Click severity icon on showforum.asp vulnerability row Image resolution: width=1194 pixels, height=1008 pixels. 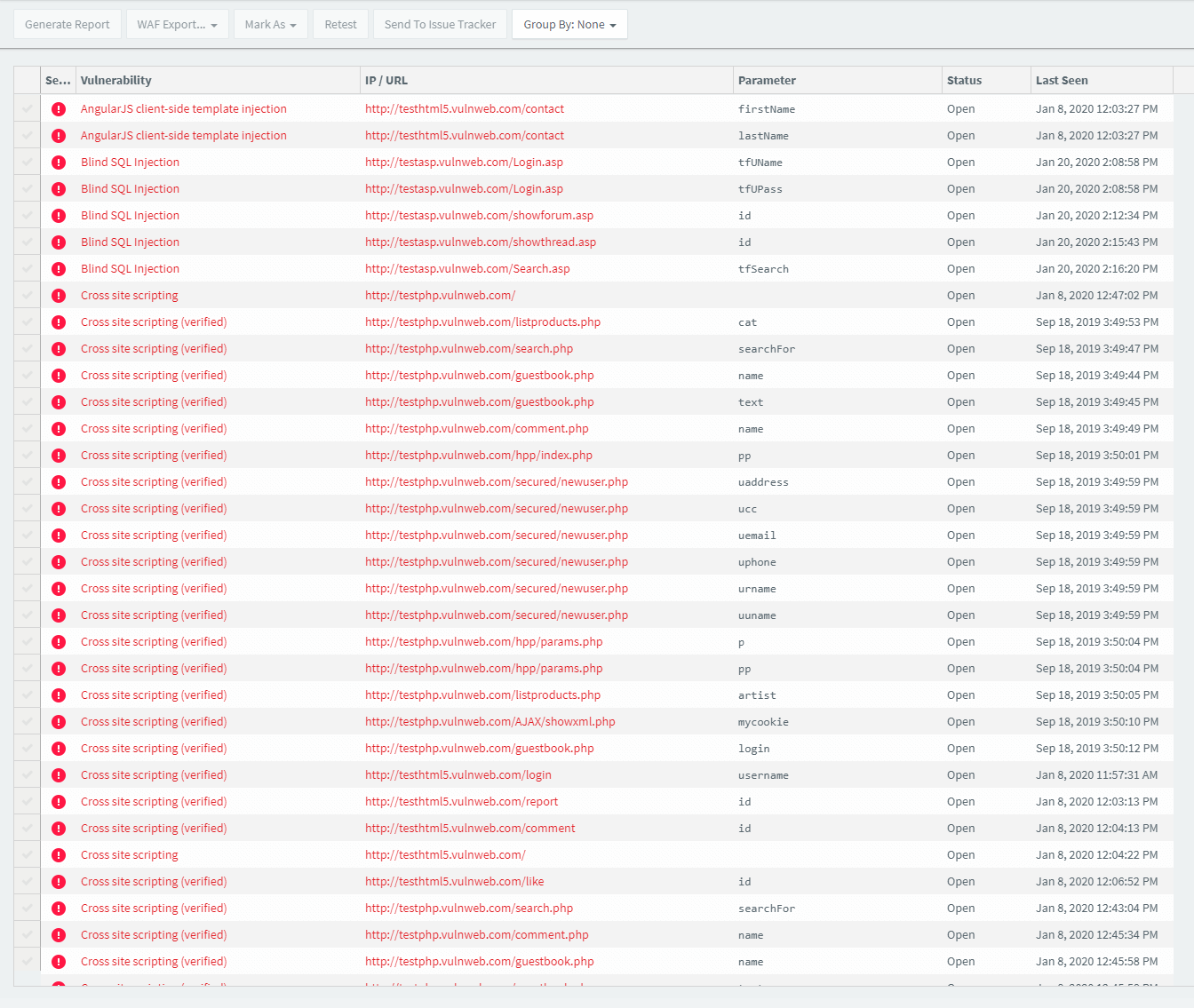click(x=59, y=215)
